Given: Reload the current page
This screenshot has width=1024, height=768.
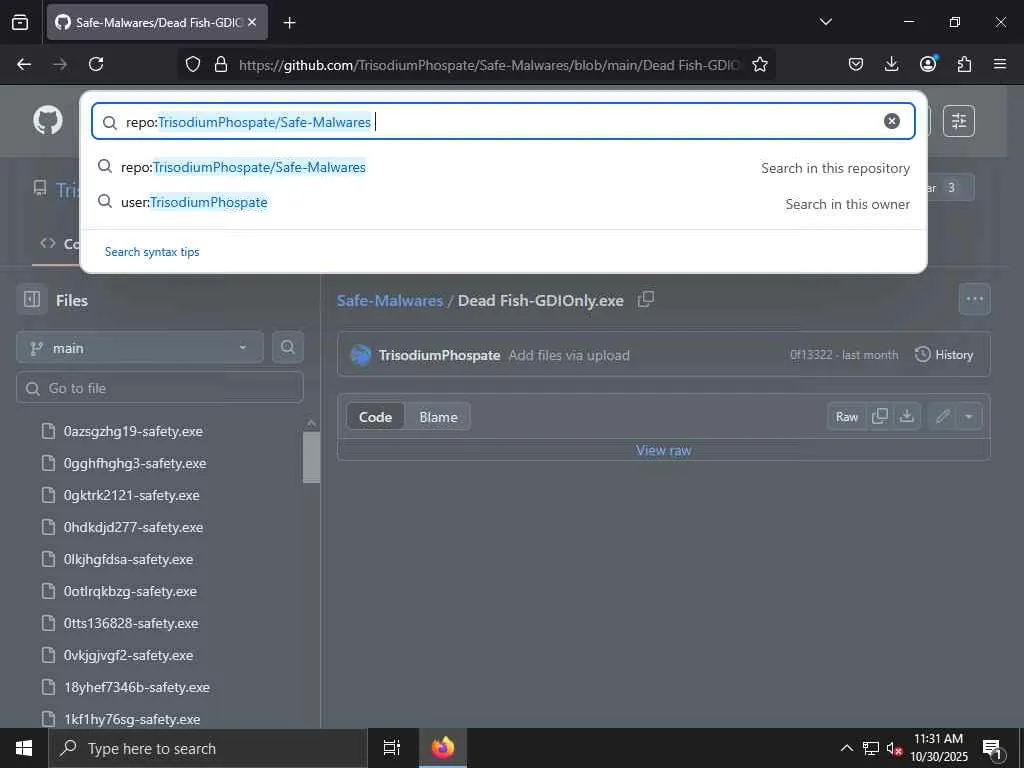Looking at the screenshot, I should click(x=96, y=64).
